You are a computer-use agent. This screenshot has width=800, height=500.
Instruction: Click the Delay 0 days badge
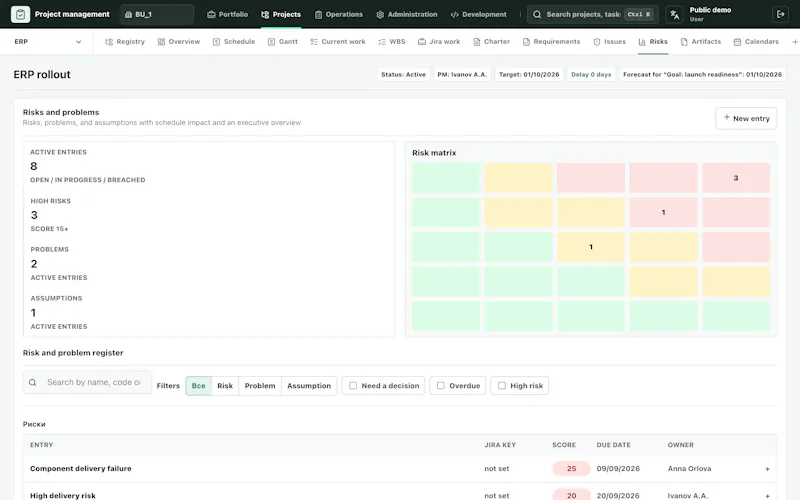coord(591,74)
